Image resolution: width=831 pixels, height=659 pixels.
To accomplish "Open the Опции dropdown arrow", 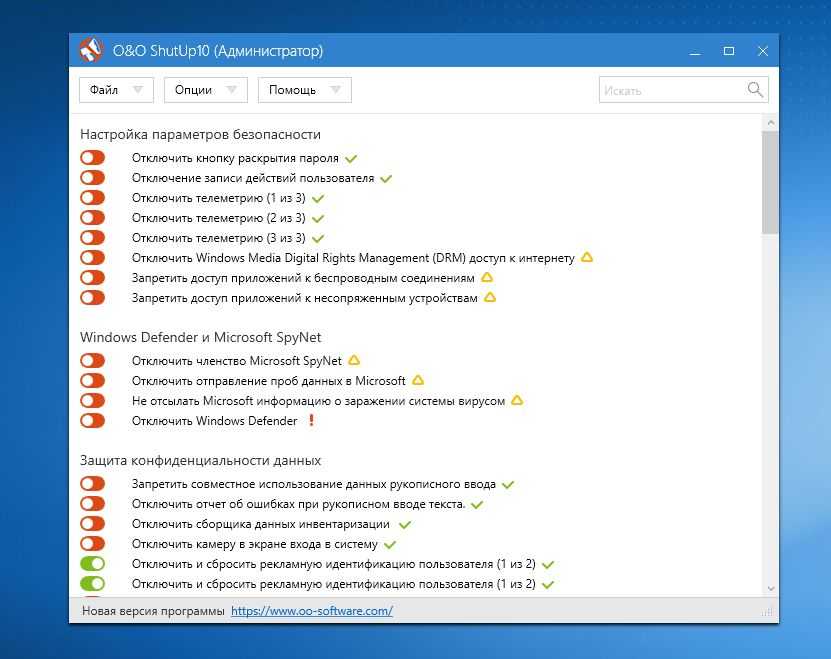I will pyautogui.click(x=232, y=90).
